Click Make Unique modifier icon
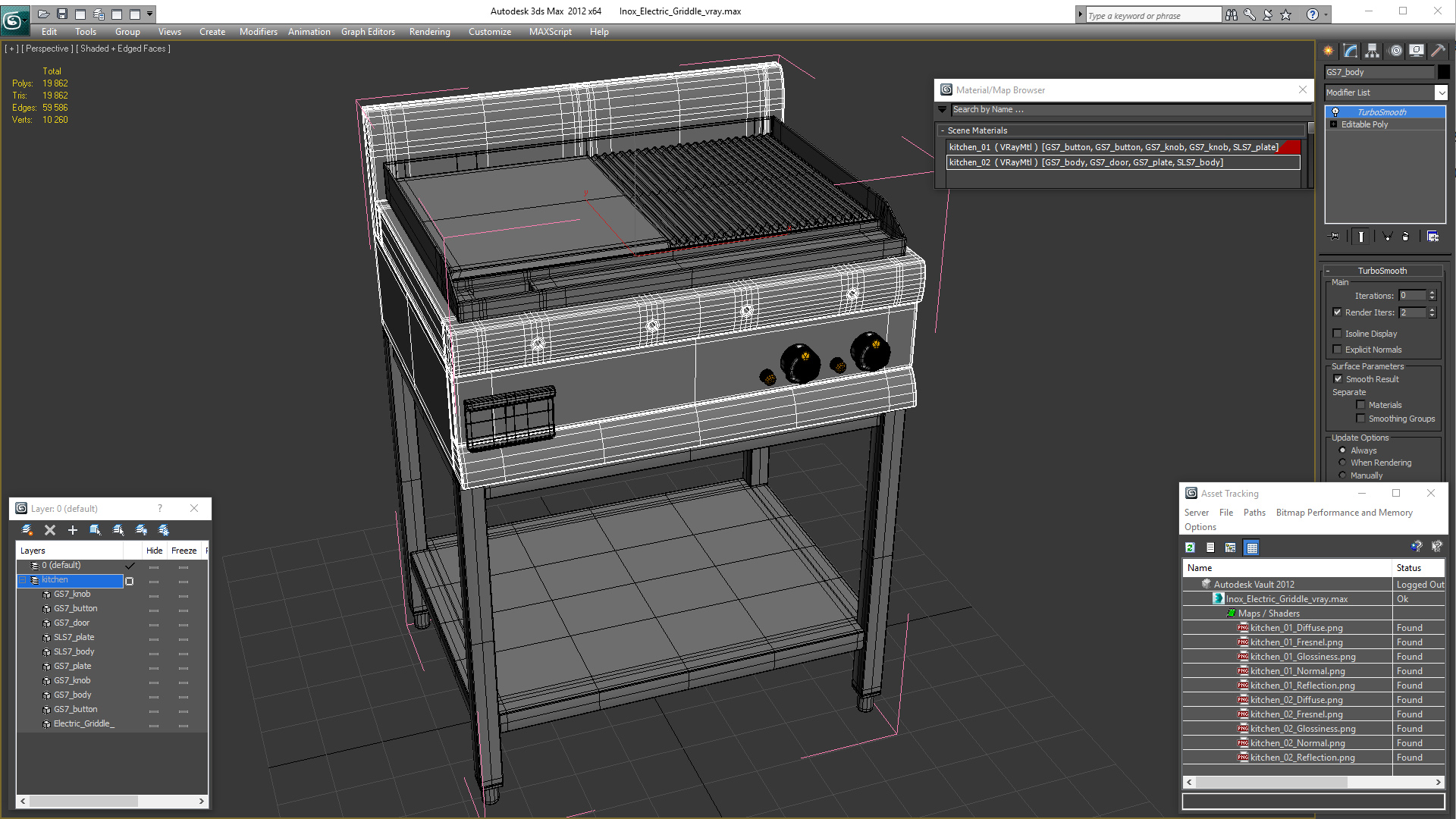The image size is (1456, 819). [1387, 237]
